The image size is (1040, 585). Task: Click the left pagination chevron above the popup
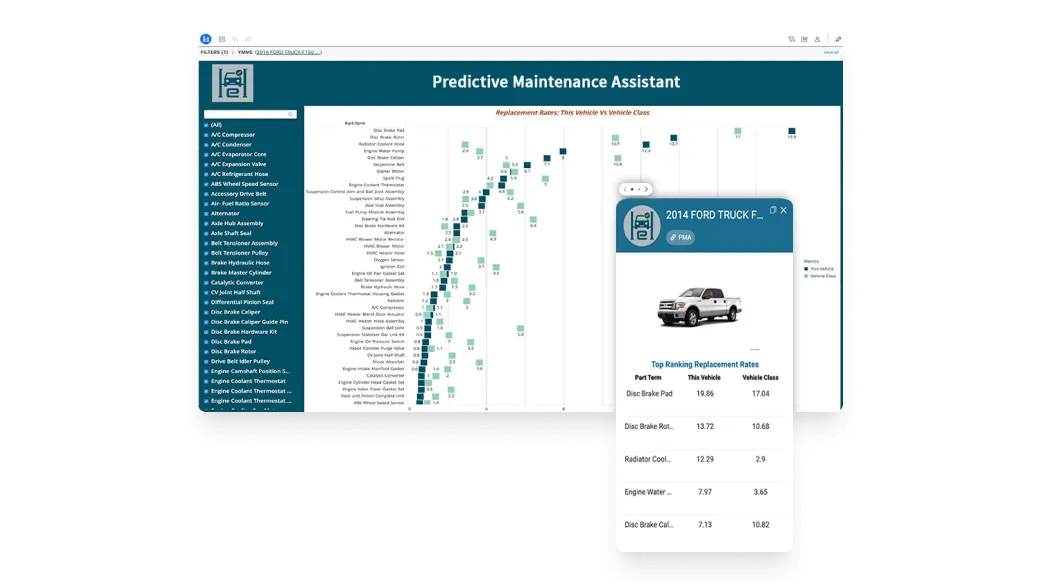coord(625,189)
